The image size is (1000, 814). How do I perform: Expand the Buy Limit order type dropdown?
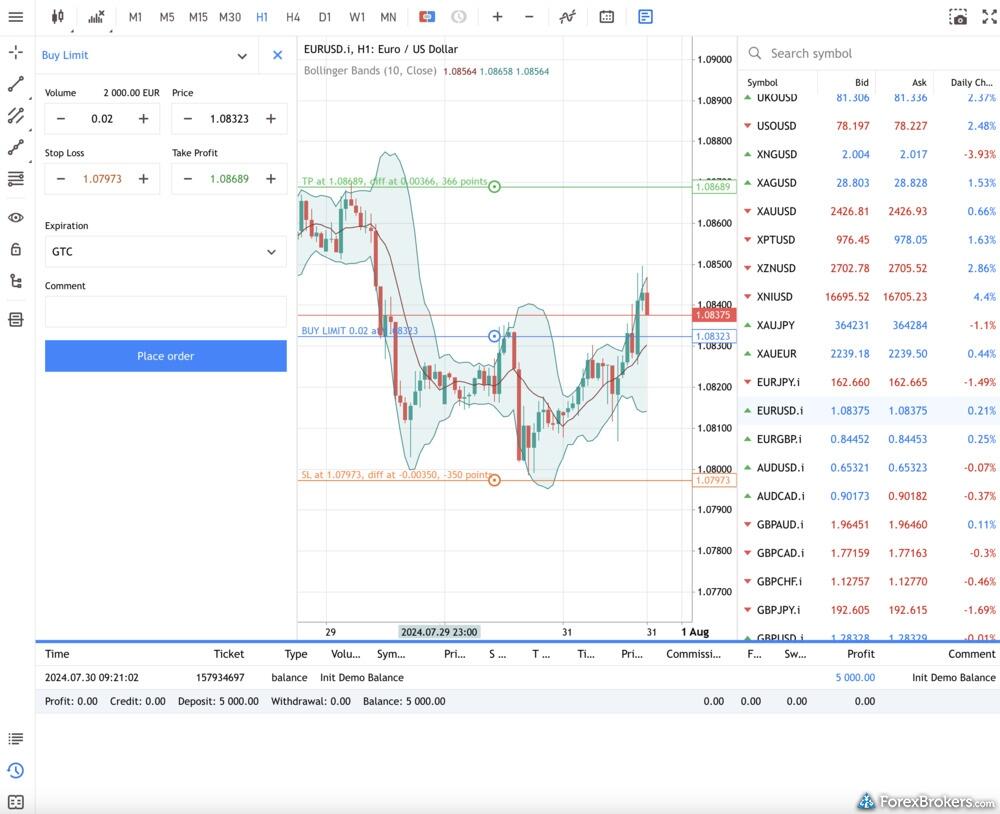(242, 56)
